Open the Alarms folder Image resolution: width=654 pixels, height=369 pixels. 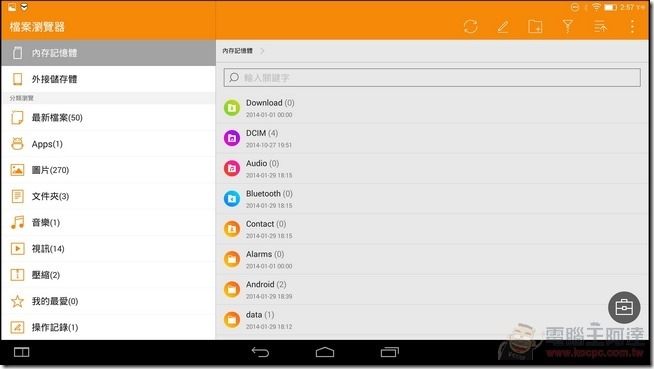432,259
